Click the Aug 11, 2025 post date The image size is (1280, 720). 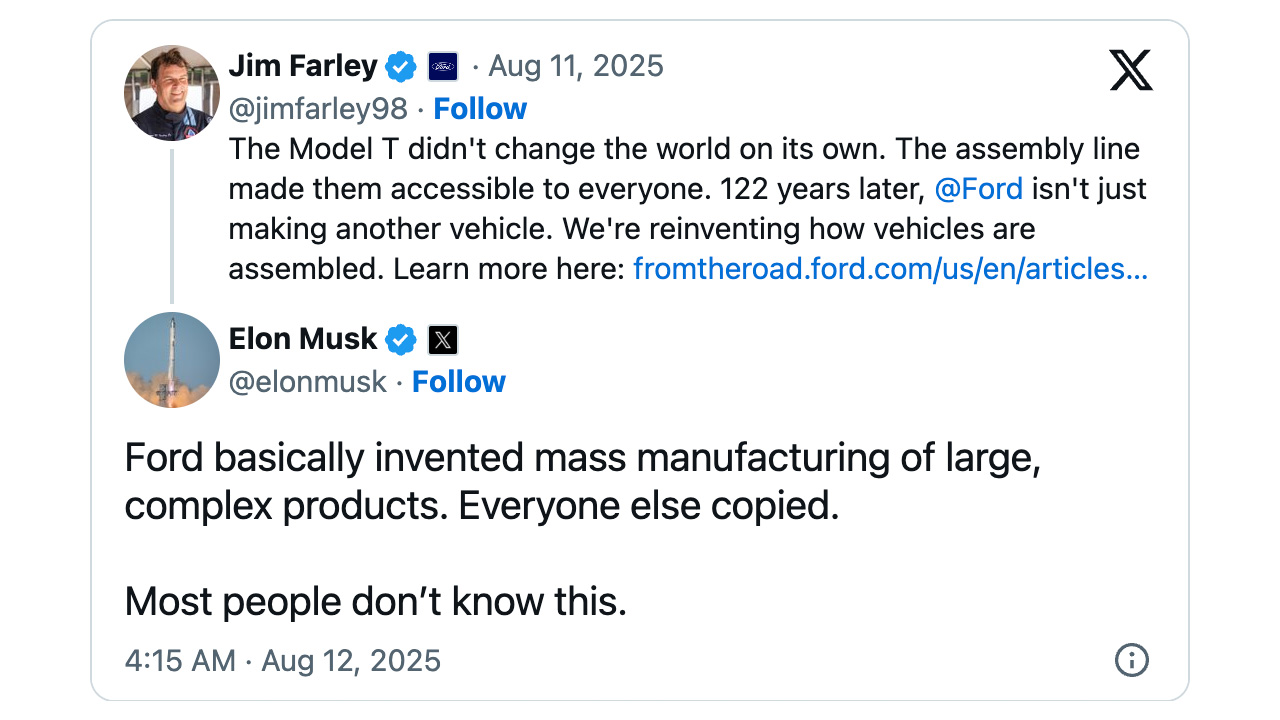tap(576, 67)
